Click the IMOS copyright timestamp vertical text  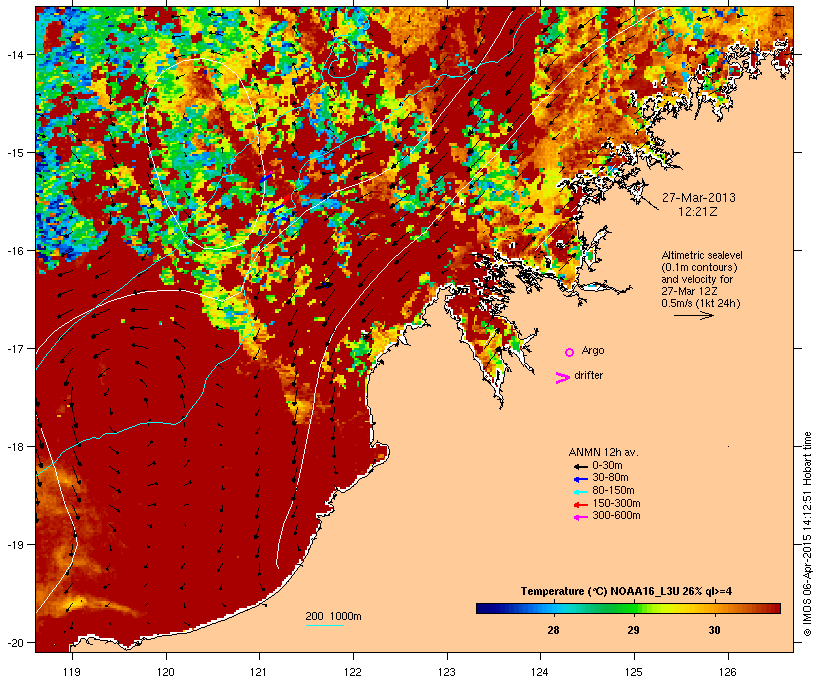pyautogui.click(x=807, y=534)
